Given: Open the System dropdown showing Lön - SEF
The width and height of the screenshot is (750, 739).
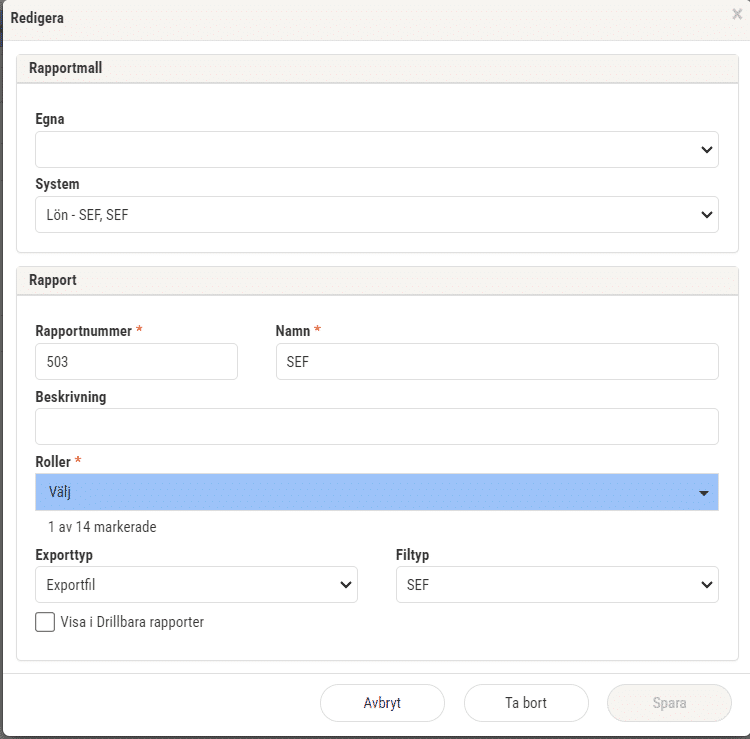Looking at the screenshot, I should [376, 214].
